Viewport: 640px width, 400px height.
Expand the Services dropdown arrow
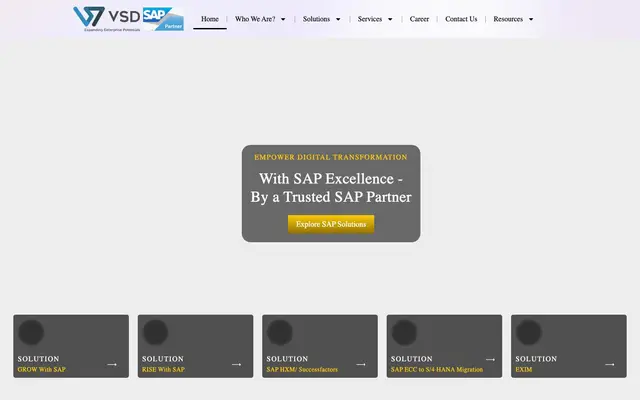pyautogui.click(x=390, y=19)
